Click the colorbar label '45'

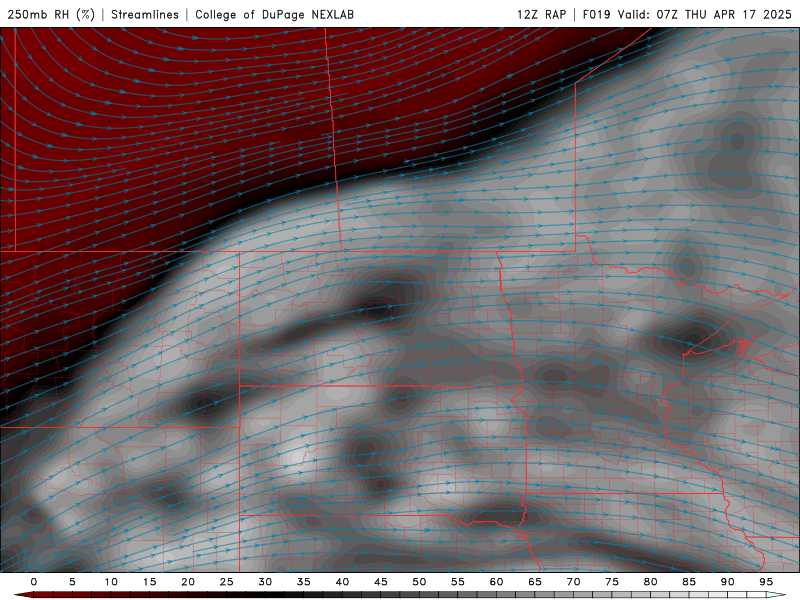click(381, 582)
